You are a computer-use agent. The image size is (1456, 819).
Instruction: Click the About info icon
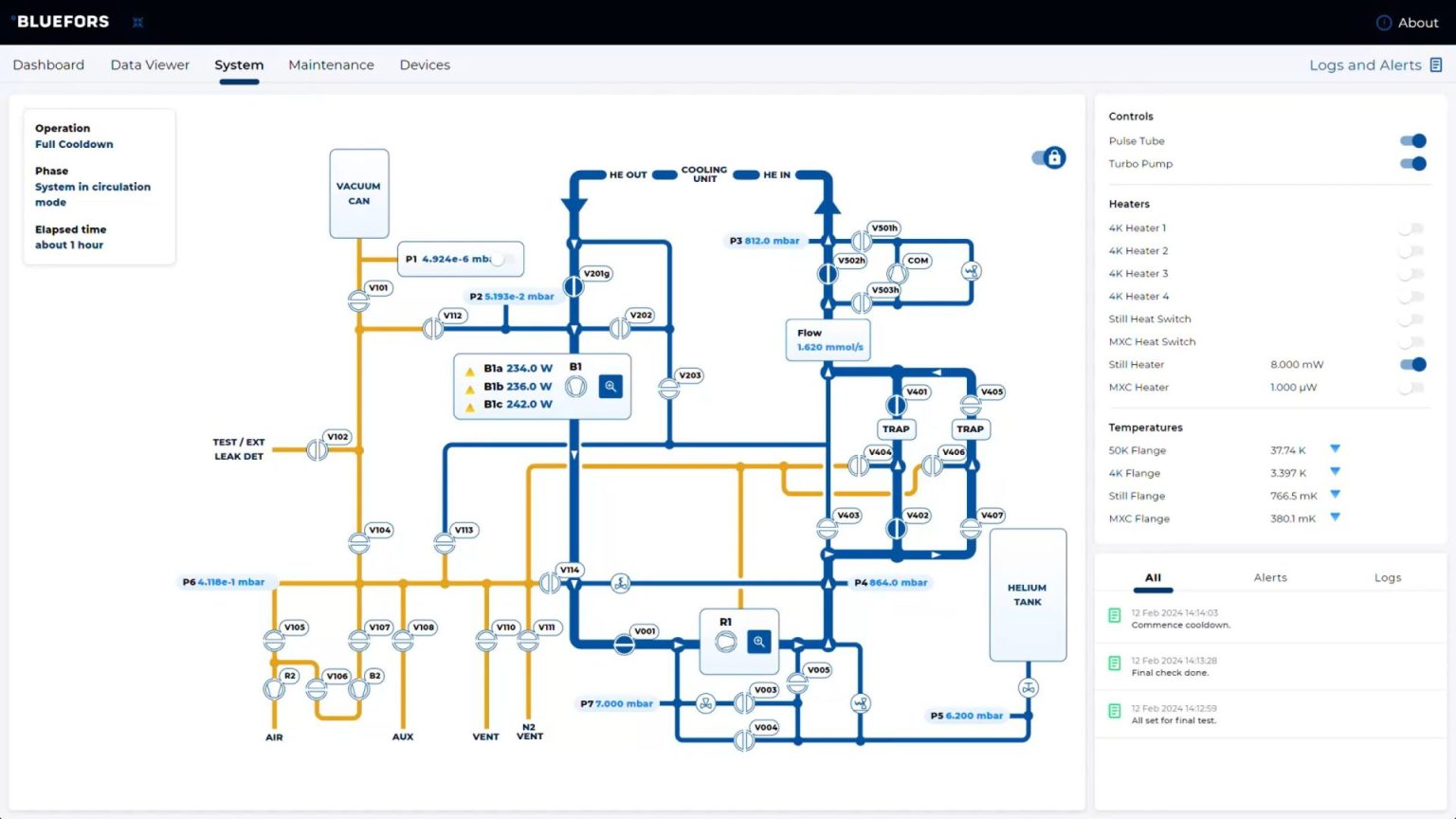tap(1382, 22)
